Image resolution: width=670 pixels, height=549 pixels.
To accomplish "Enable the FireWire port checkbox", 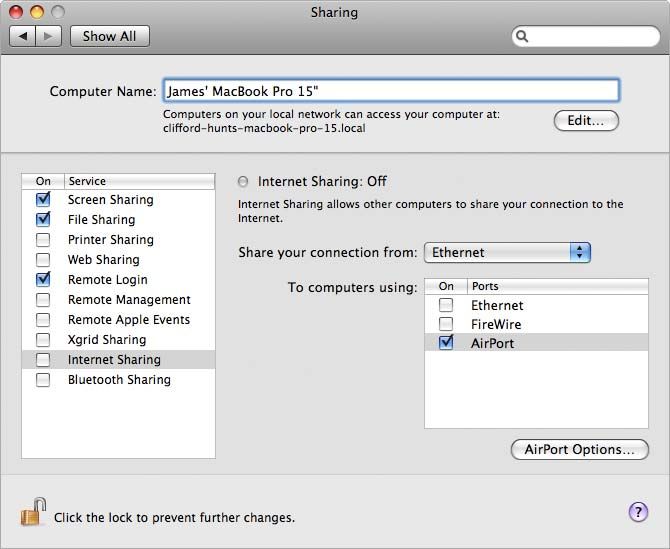I will click(446, 324).
